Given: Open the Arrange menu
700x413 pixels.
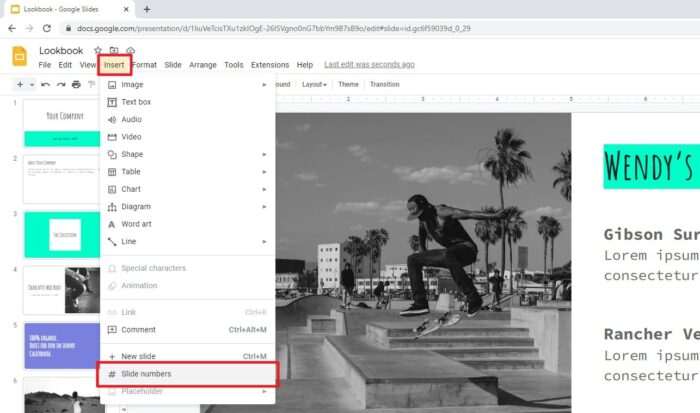Looking at the screenshot, I should pos(203,65).
